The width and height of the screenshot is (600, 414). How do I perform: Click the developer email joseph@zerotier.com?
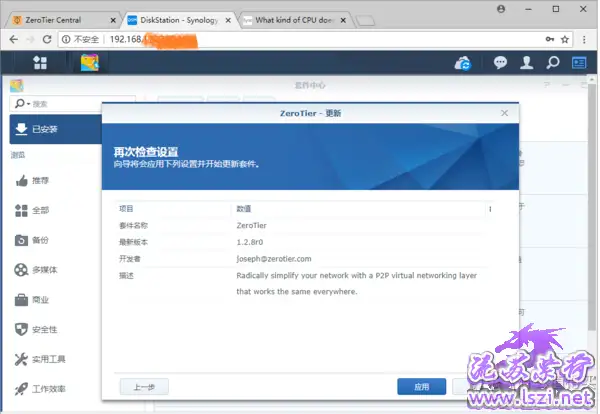[274, 259]
